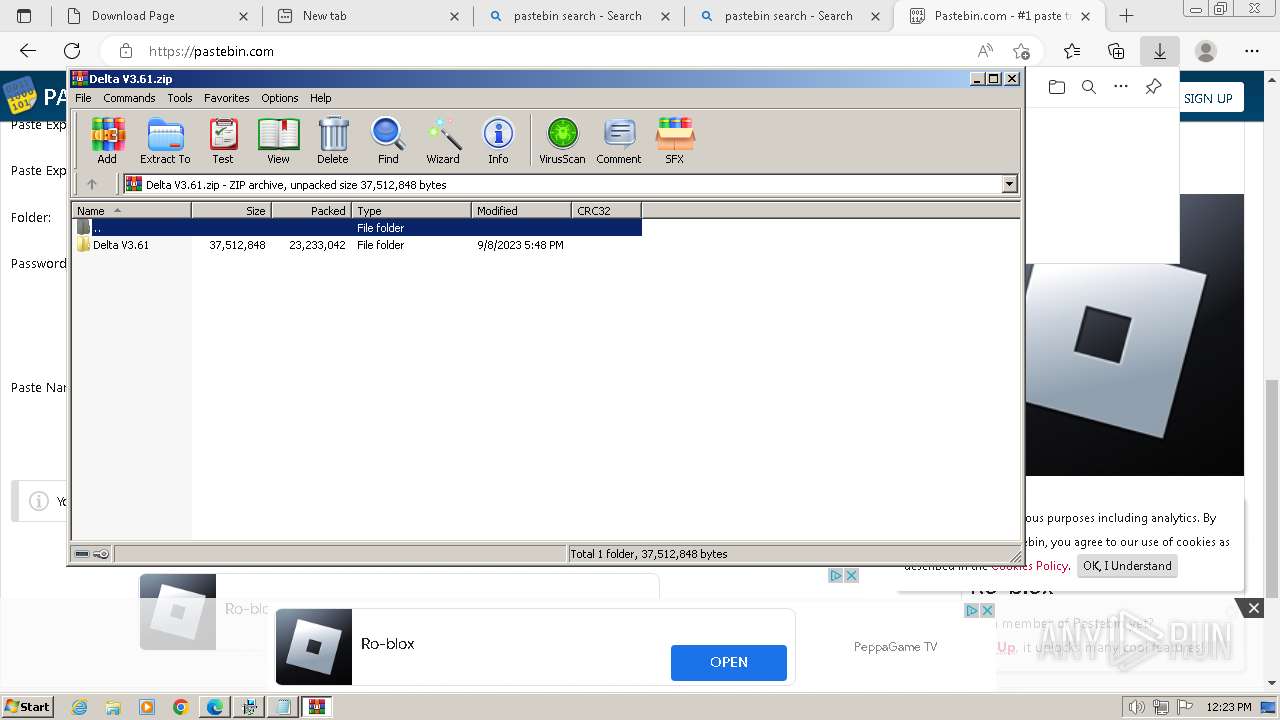Add page to favorites star icon
The width and height of the screenshot is (1280, 720).
pos(1021,51)
